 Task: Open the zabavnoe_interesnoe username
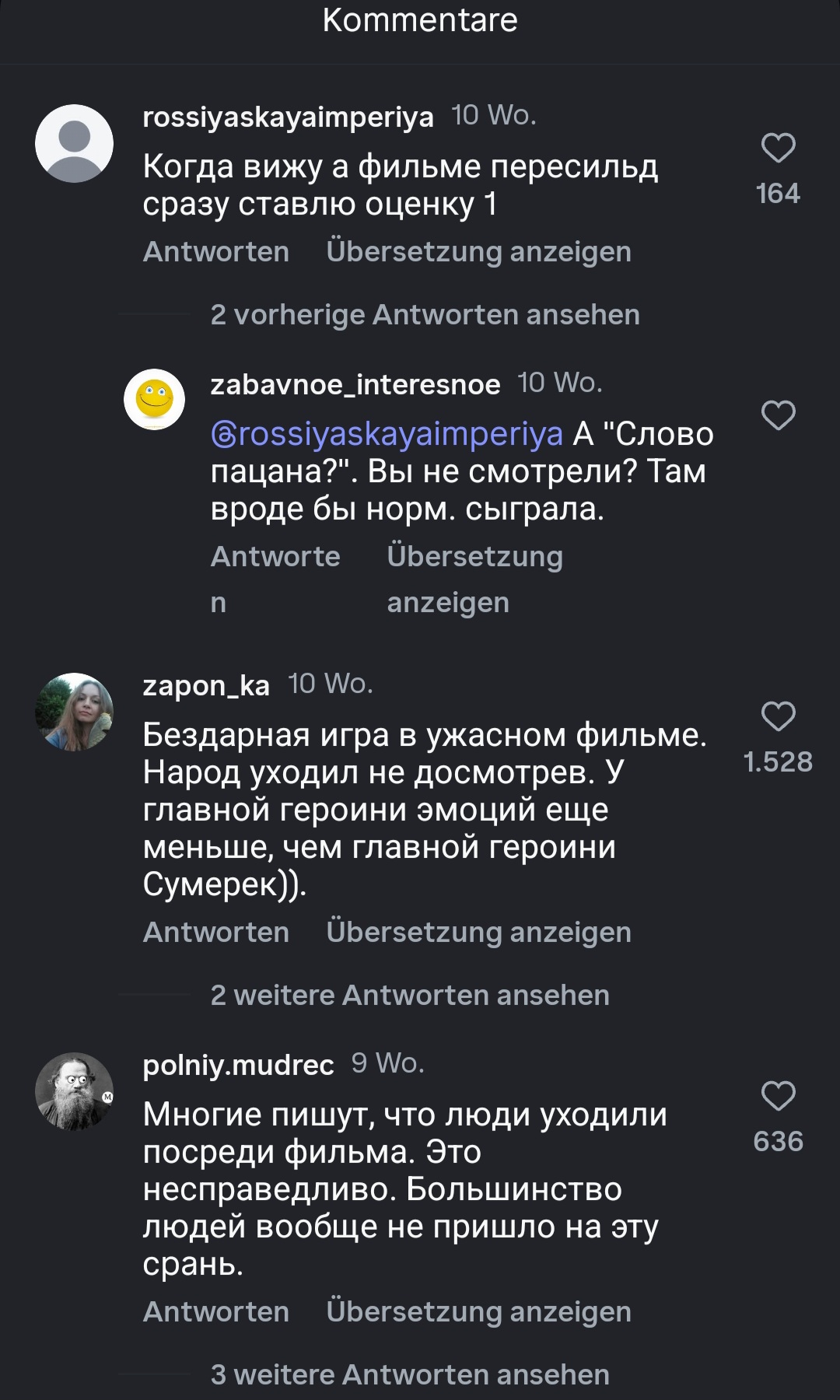coord(355,384)
